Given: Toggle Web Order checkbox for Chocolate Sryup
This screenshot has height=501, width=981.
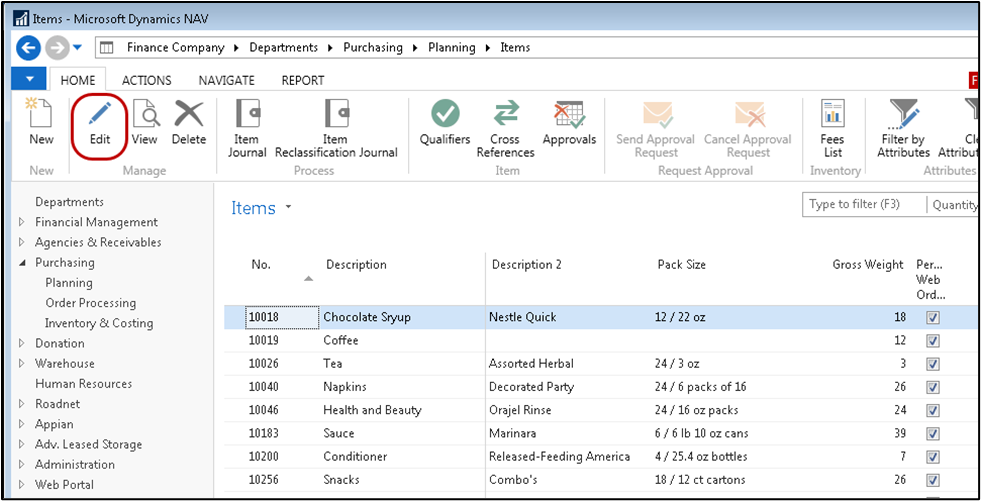Looking at the screenshot, I should tap(933, 318).
